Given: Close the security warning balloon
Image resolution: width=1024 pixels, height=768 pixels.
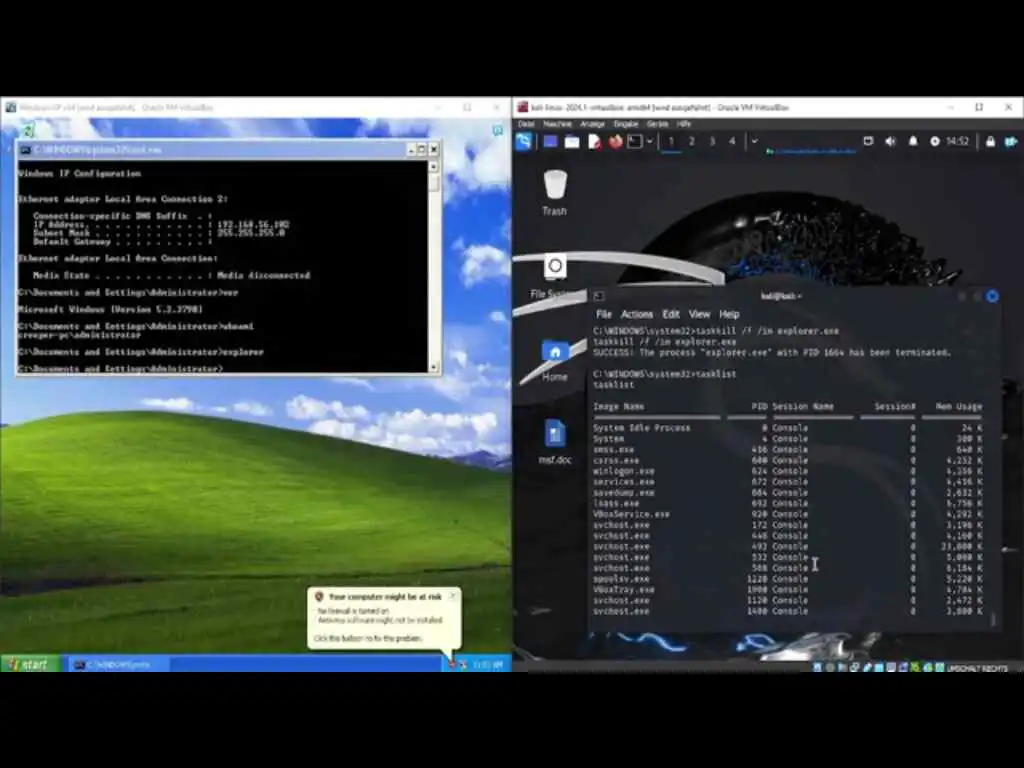Looking at the screenshot, I should 453,596.
